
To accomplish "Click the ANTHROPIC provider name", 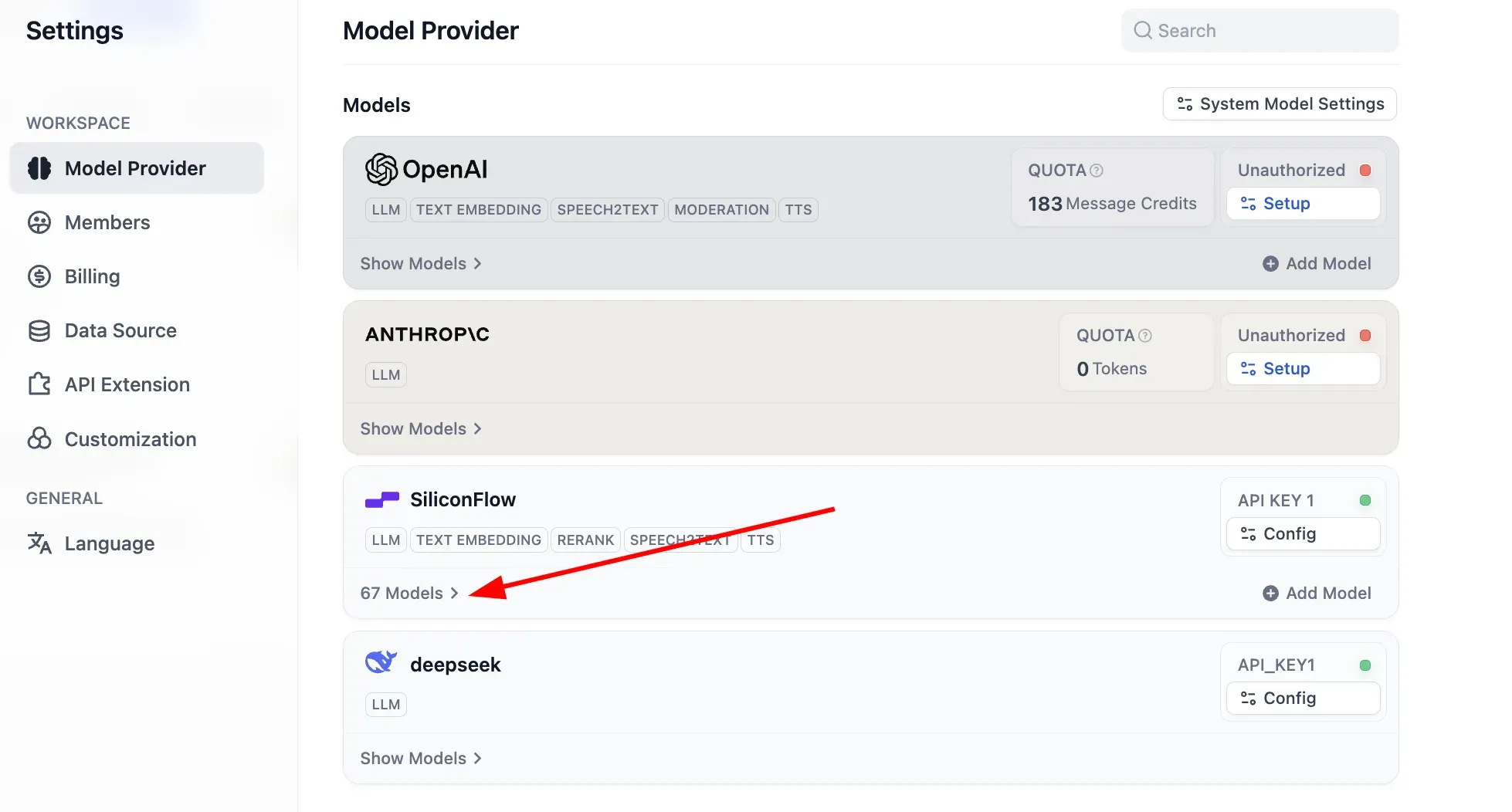I will [427, 334].
